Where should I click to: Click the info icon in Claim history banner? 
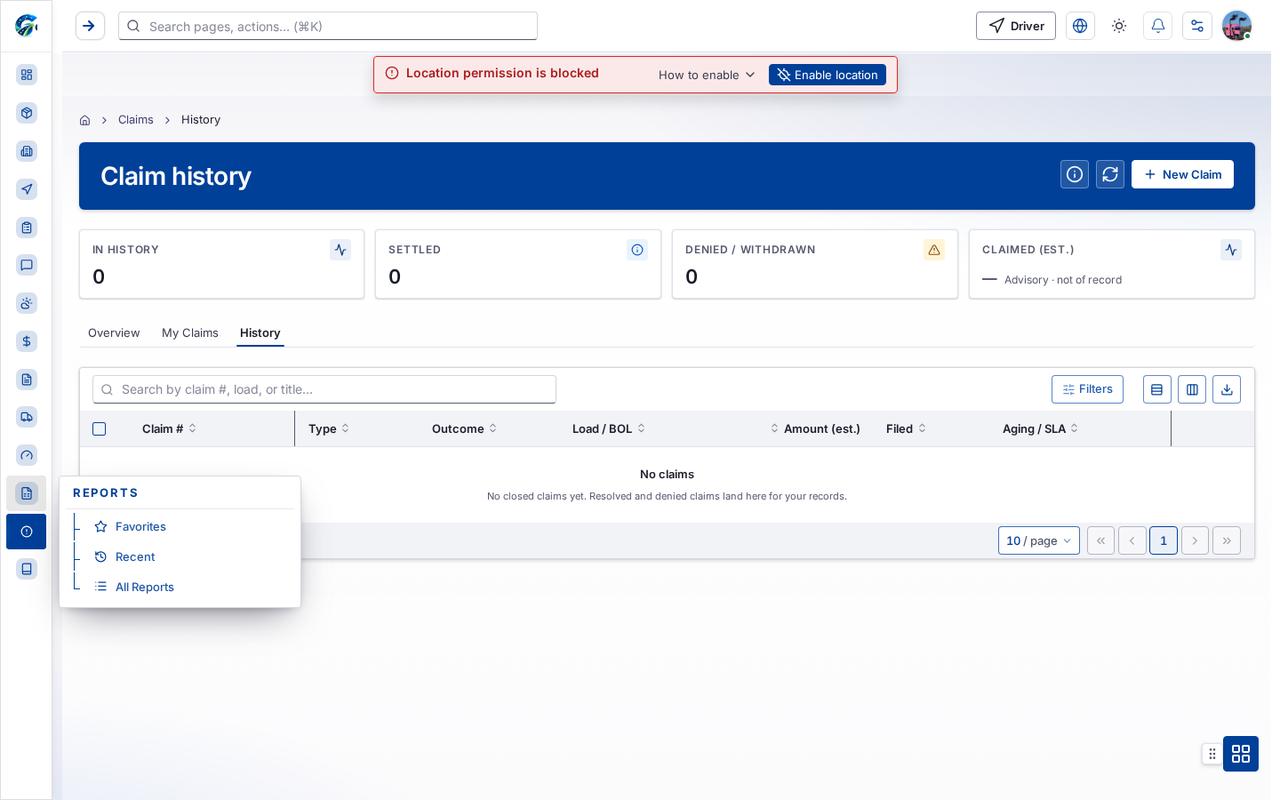(1075, 174)
